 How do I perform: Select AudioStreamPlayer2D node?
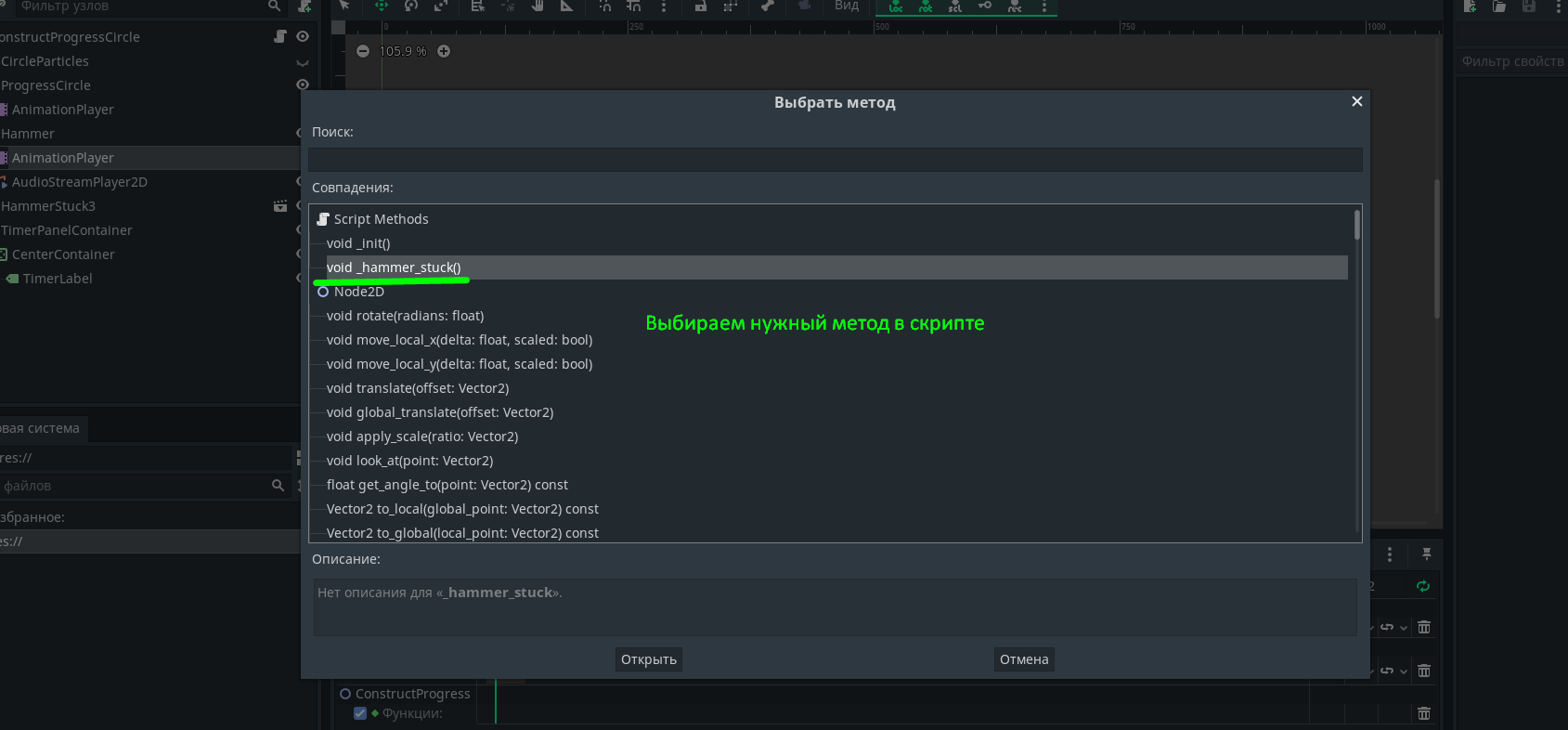(79, 182)
